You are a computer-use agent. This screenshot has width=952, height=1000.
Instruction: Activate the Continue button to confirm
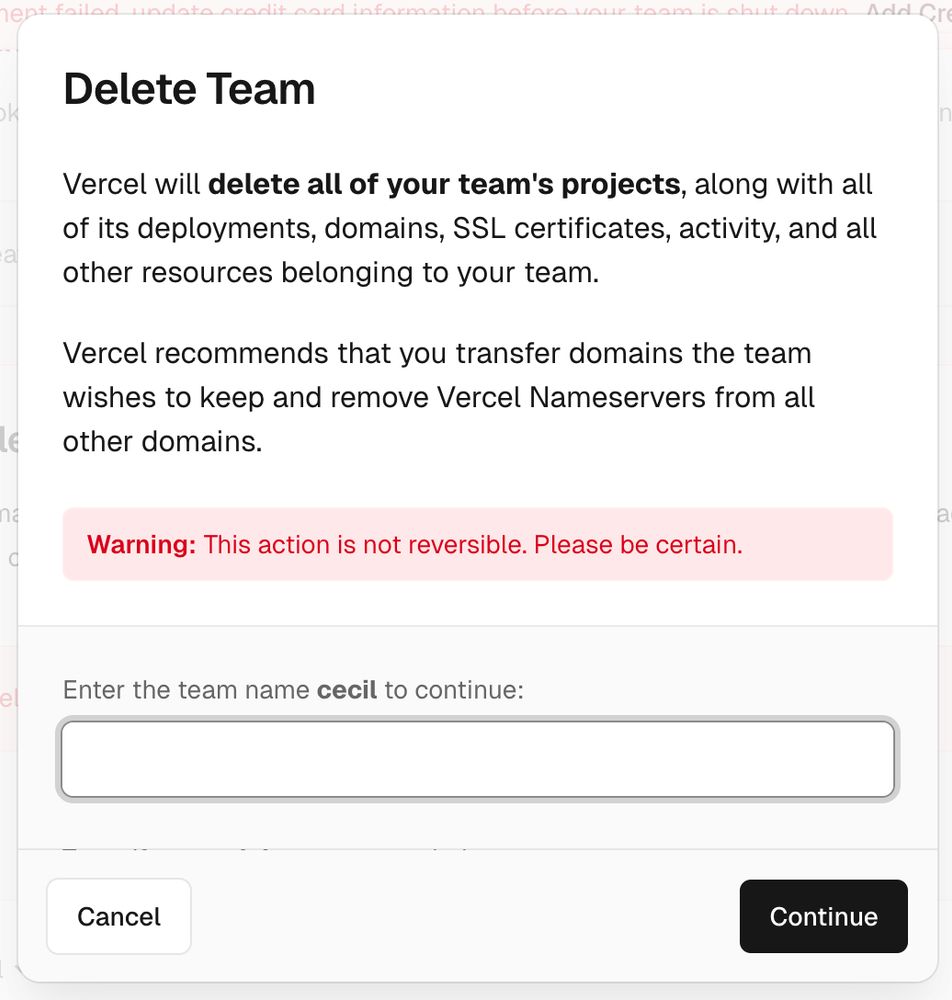(x=823, y=916)
